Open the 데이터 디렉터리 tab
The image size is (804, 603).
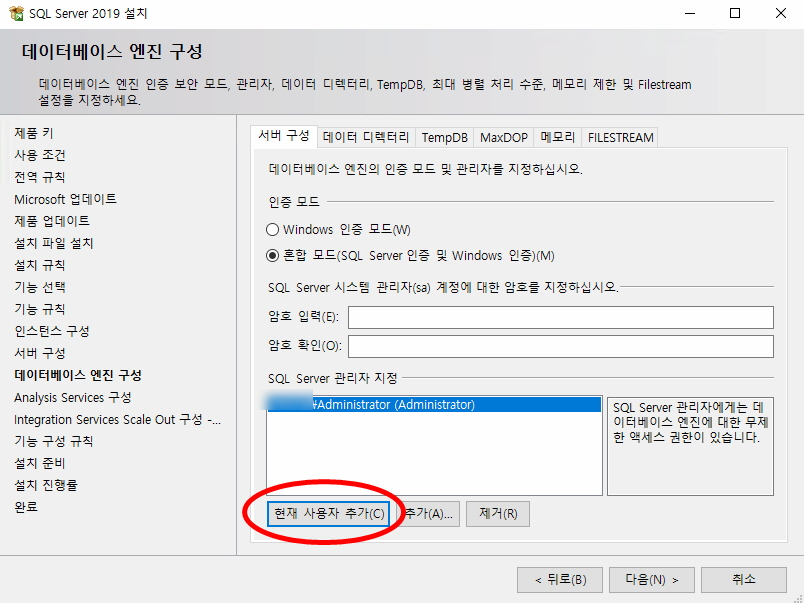[x=366, y=137]
